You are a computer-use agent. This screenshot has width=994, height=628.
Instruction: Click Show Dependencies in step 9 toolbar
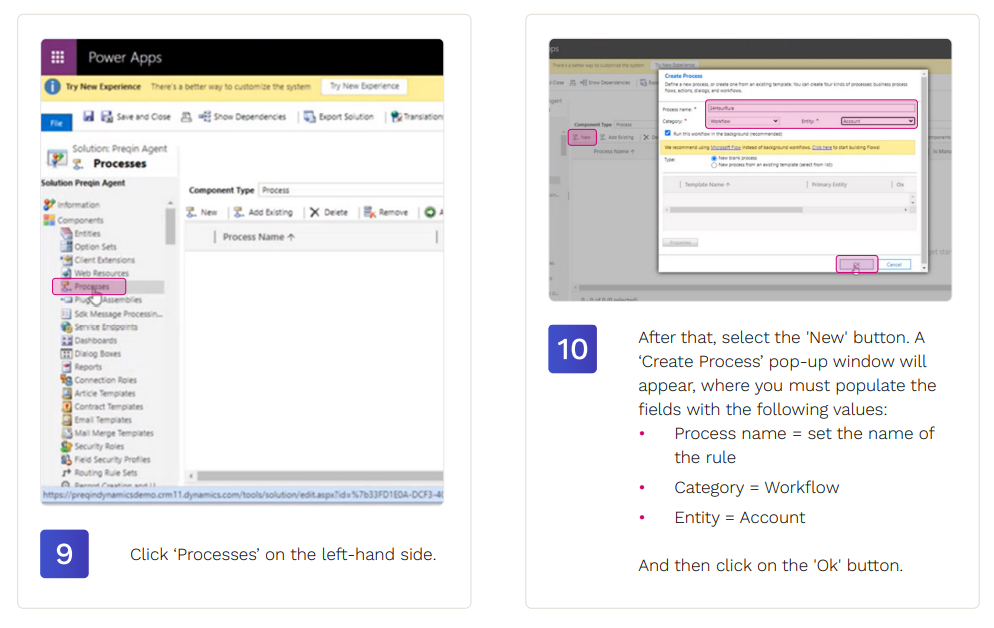coord(243,117)
